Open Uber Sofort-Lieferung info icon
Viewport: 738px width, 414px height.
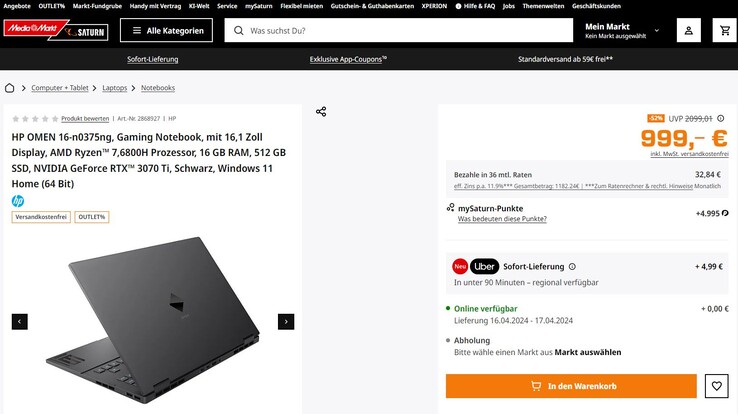pyautogui.click(x=572, y=267)
